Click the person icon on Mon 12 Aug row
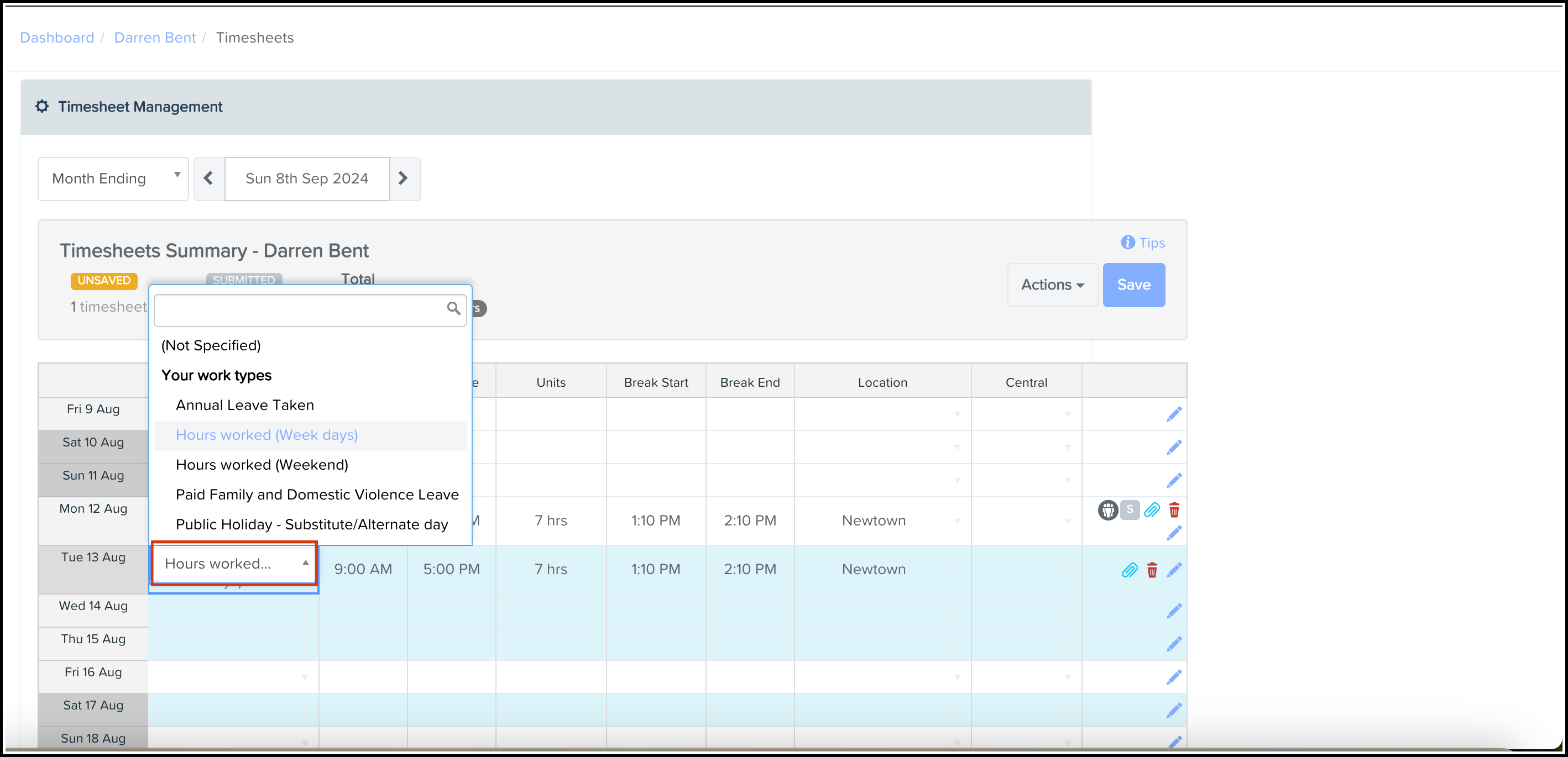Viewport: 1568px width, 757px height. (x=1107, y=510)
